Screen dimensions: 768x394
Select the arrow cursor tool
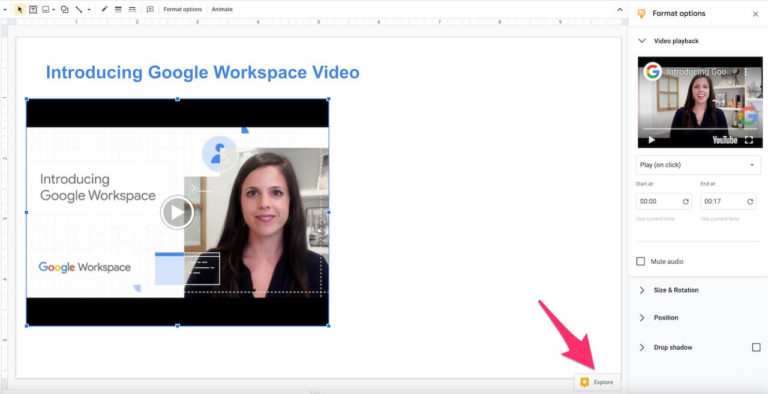(20, 9)
